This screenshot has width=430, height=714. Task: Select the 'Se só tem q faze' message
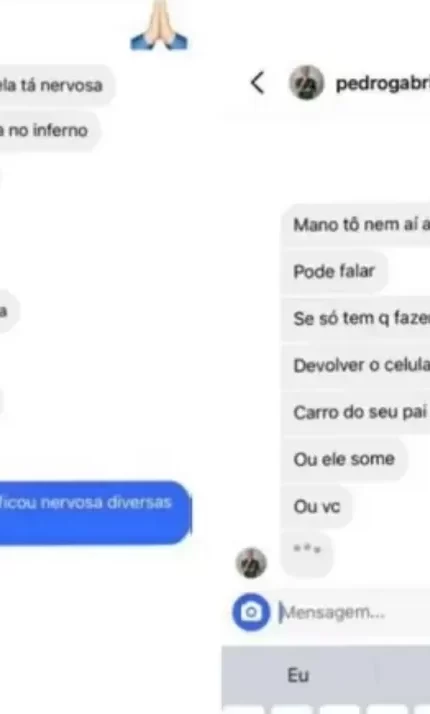coord(356,318)
